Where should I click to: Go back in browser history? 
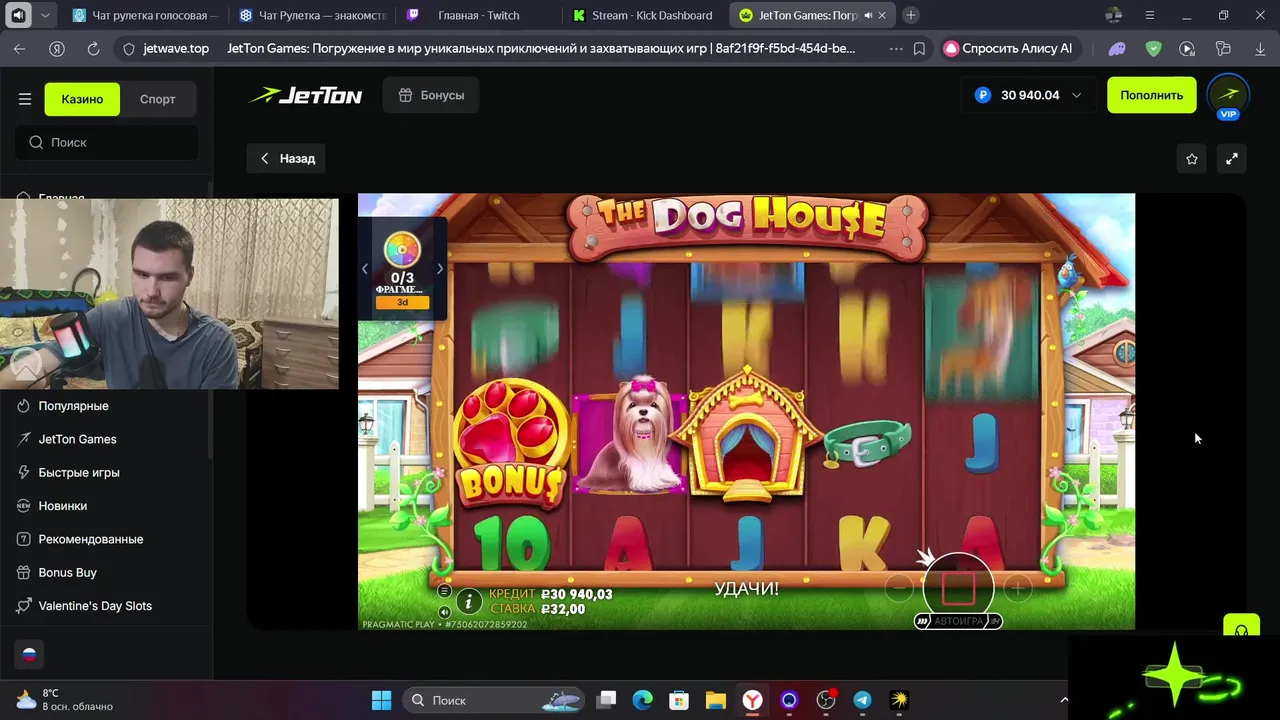(x=20, y=48)
